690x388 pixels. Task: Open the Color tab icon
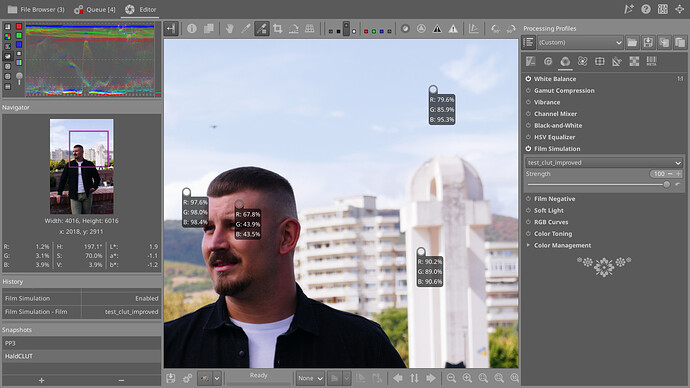coord(565,62)
